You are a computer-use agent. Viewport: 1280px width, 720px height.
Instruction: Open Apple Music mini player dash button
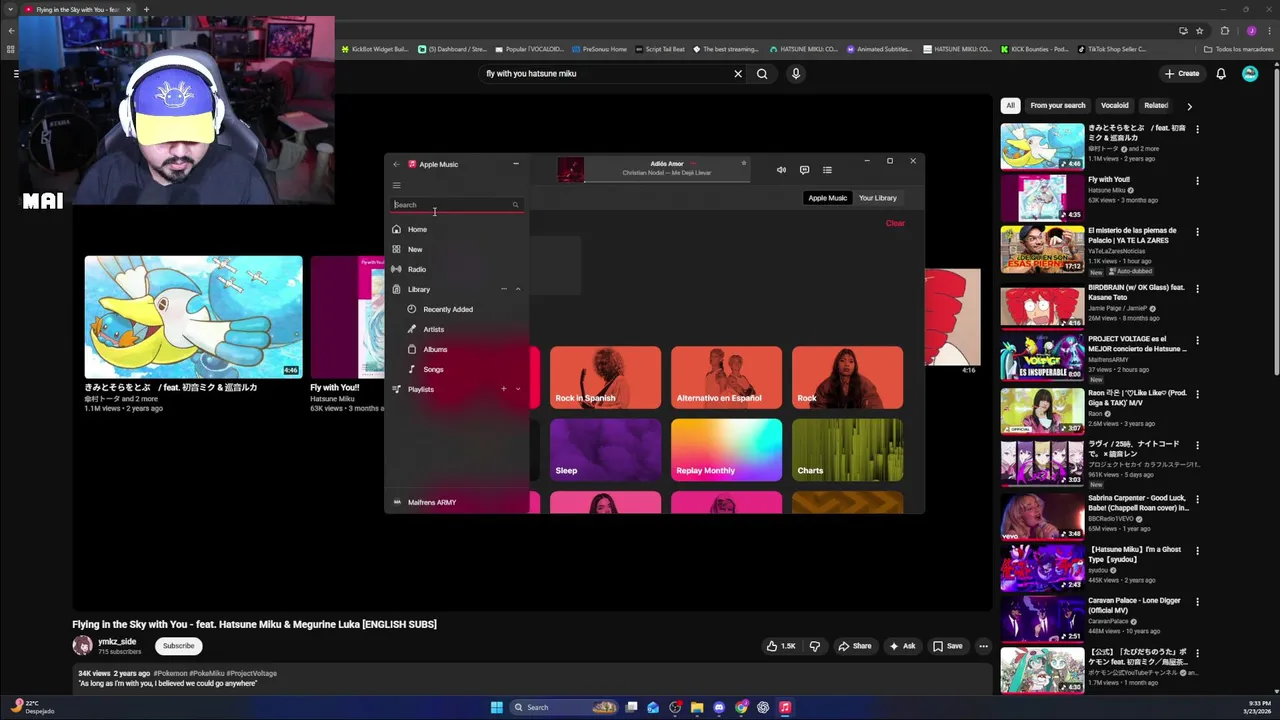516,164
